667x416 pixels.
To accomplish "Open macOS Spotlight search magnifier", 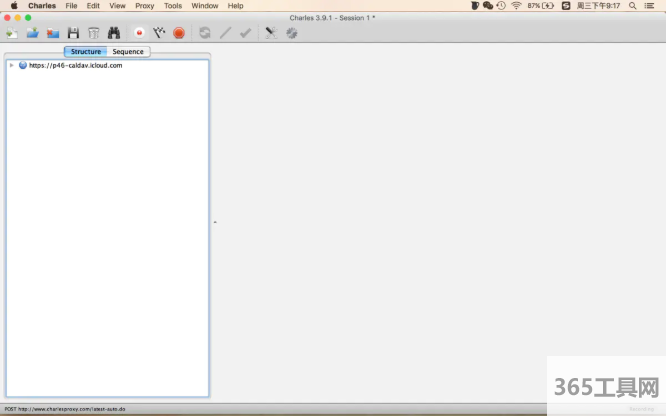I will (632, 6).
